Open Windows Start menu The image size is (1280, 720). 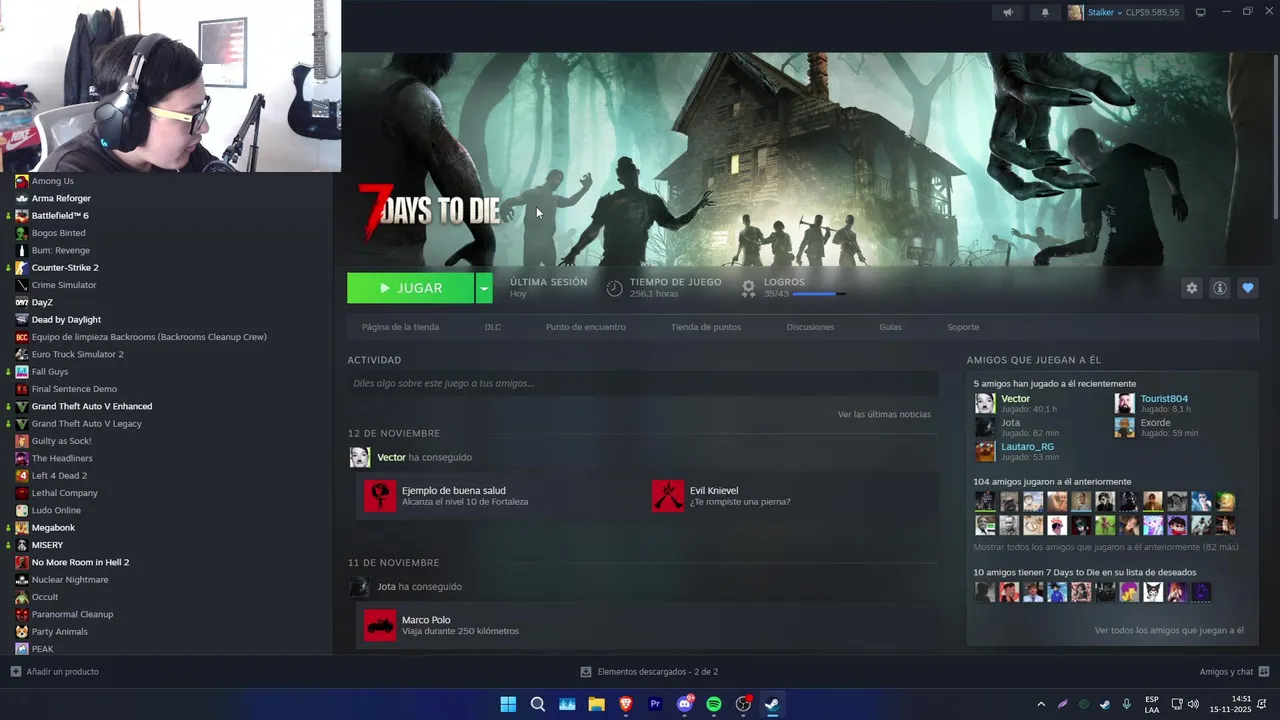tap(508, 704)
